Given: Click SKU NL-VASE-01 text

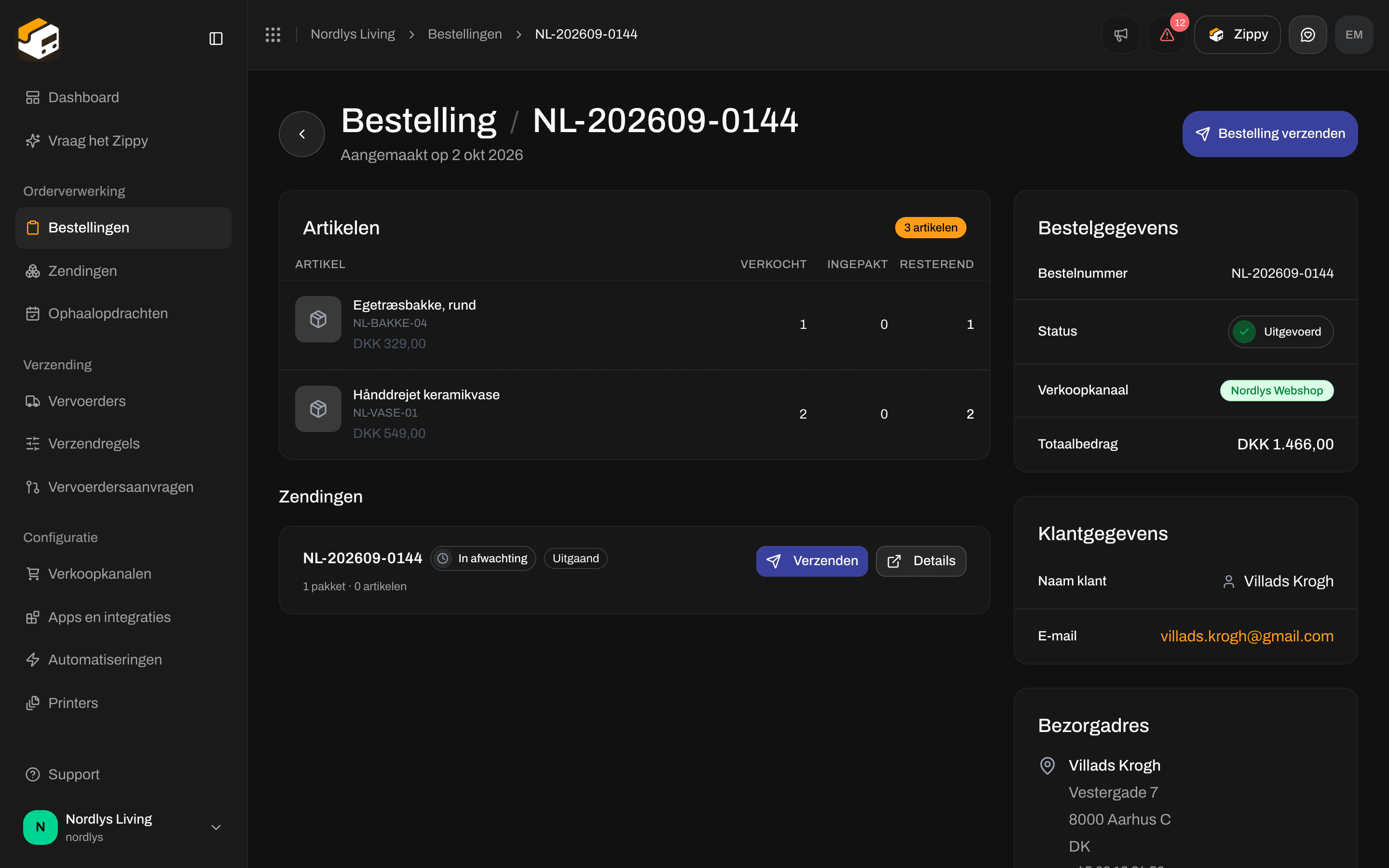Looking at the screenshot, I should pyautogui.click(x=385, y=413).
